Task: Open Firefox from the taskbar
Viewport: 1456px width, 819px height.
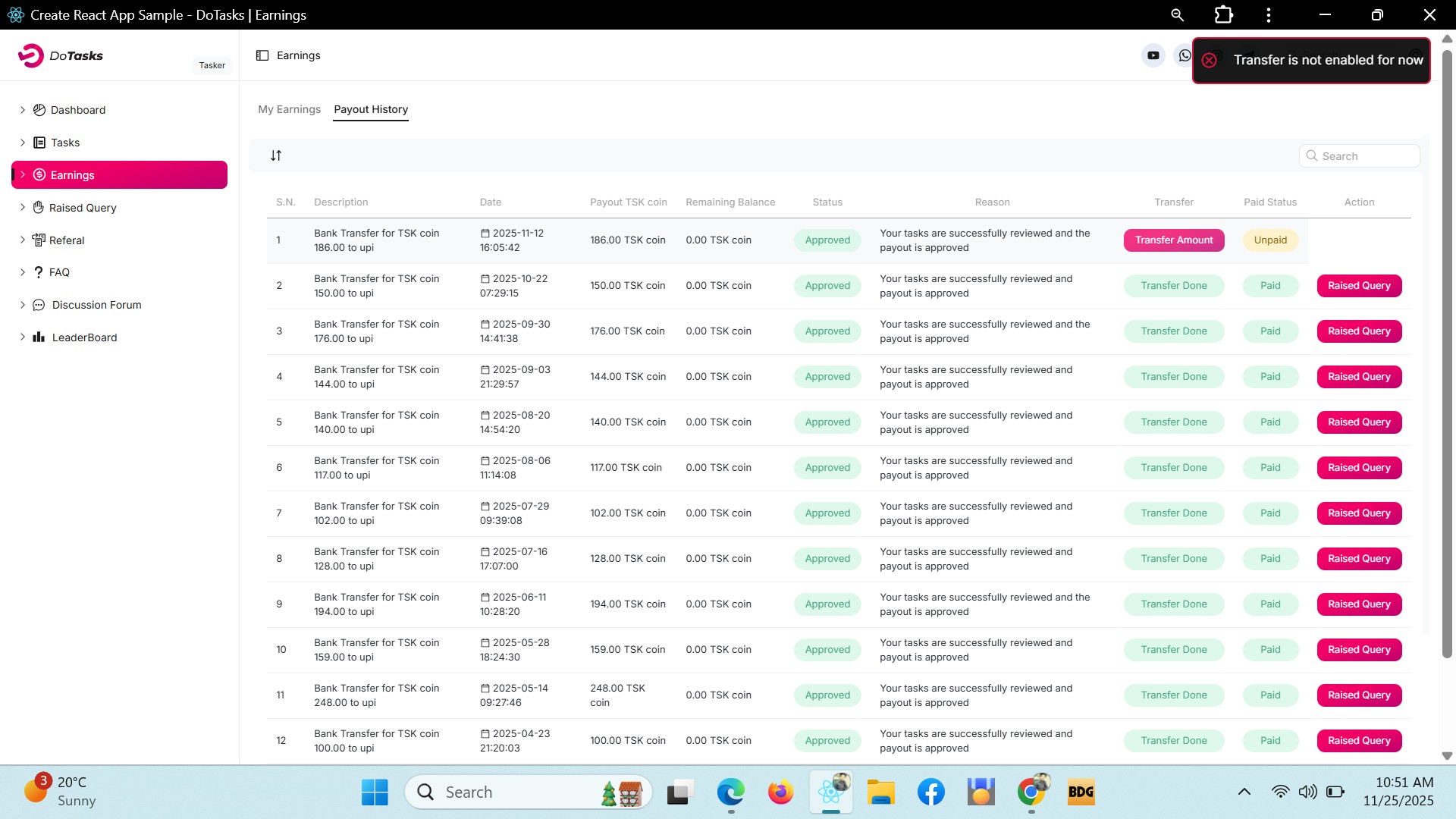Action: pyautogui.click(x=780, y=792)
